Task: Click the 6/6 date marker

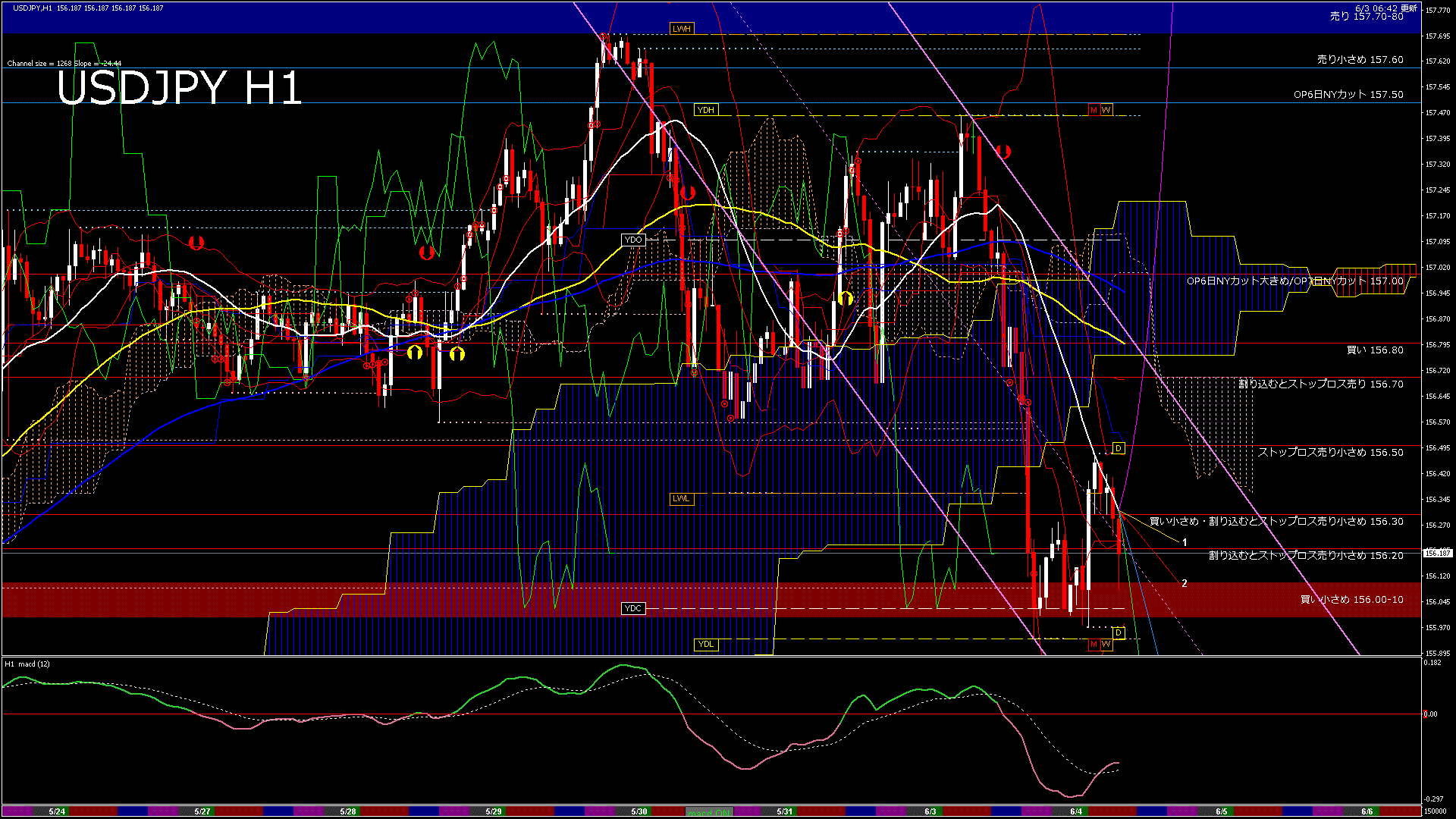Action: pos(1367,811)
